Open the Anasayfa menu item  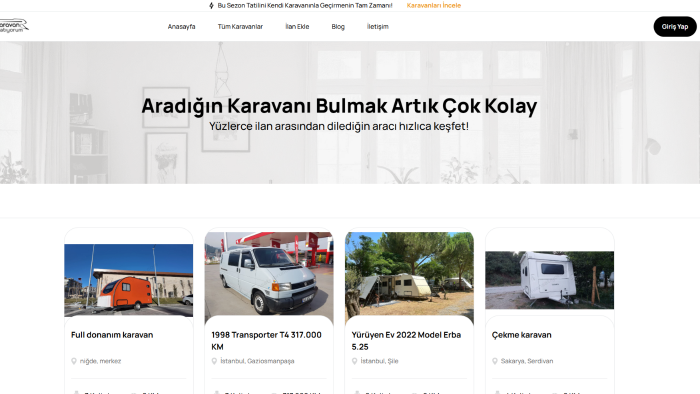pos(181,26)
